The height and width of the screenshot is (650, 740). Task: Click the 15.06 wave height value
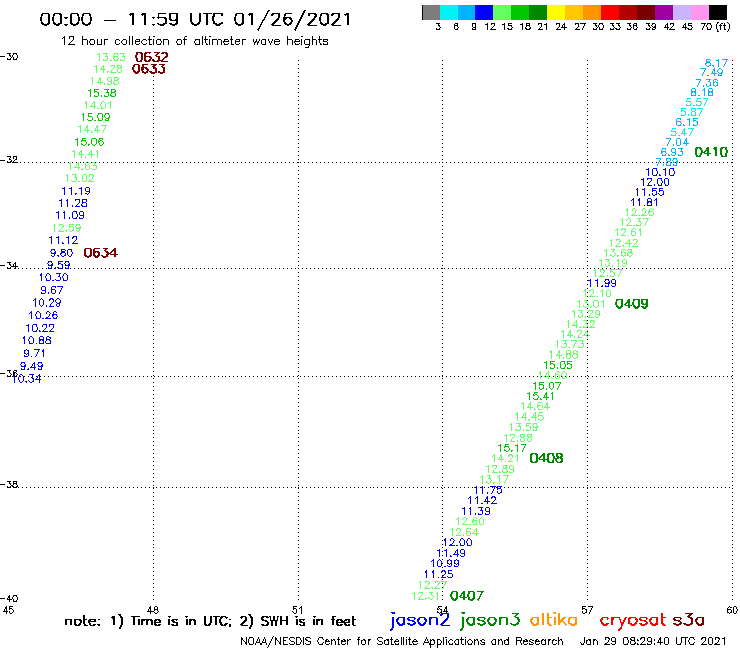point(89,142)
